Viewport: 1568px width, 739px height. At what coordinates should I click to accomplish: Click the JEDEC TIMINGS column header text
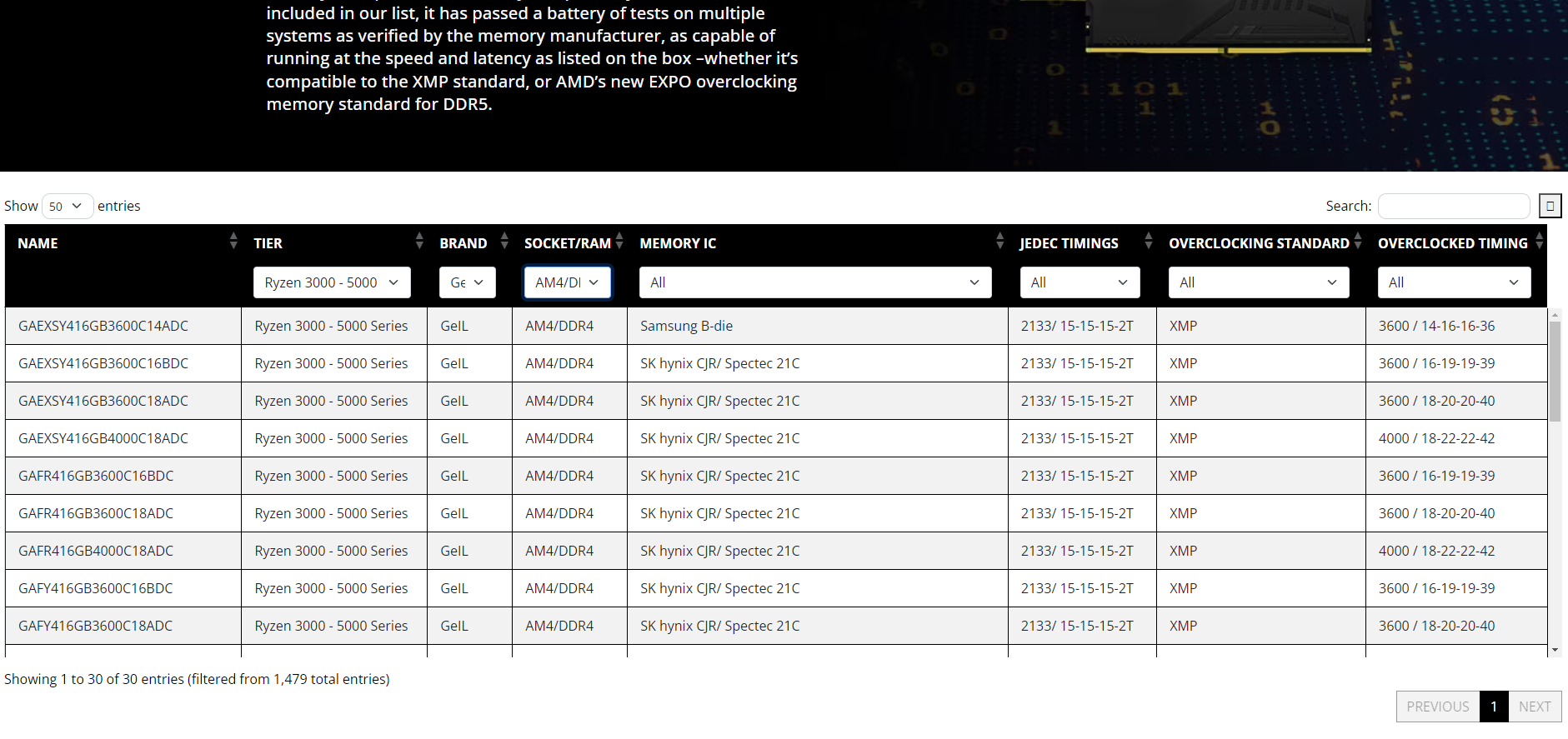(1069, 243)
